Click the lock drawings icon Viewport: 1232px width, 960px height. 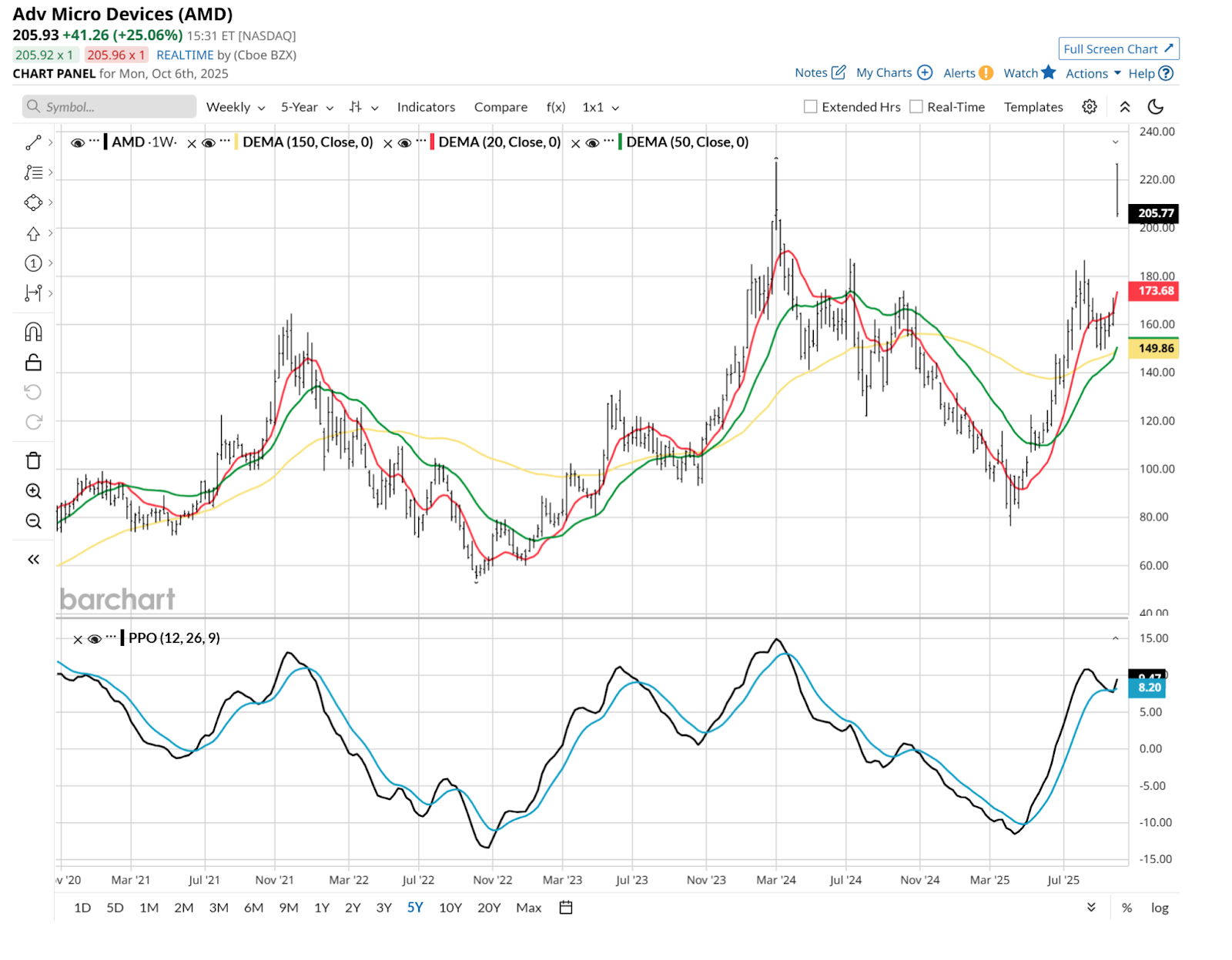point(33,362)
